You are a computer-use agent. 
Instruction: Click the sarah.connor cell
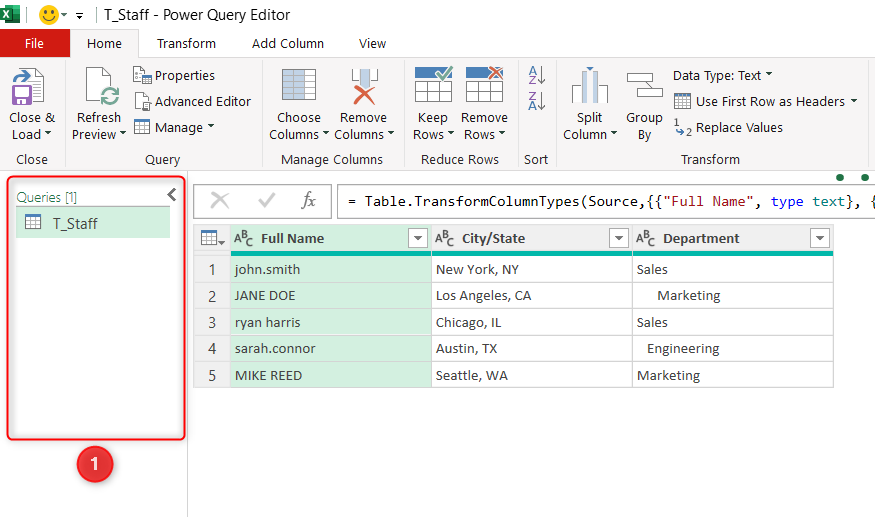pos(331,348)
